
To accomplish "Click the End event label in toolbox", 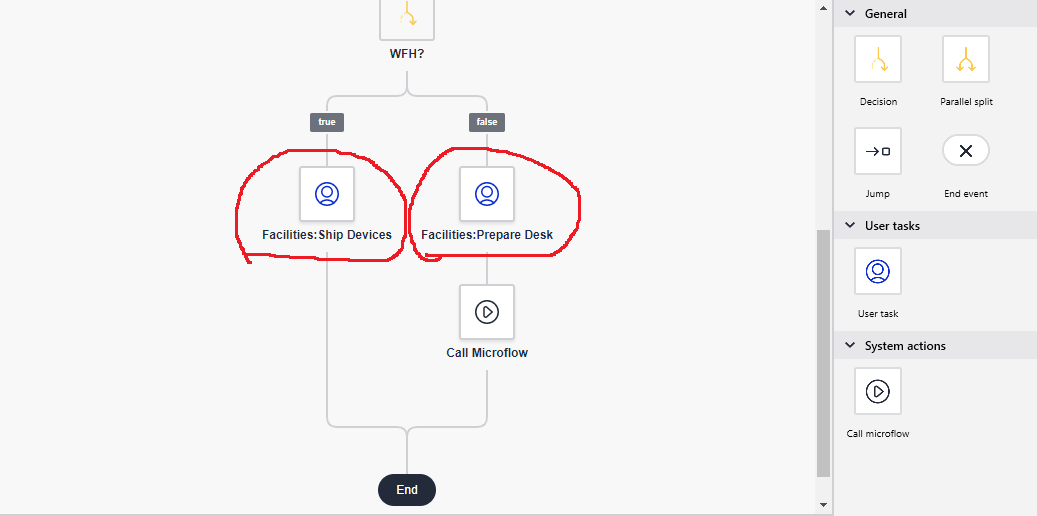I will [966, 194].
